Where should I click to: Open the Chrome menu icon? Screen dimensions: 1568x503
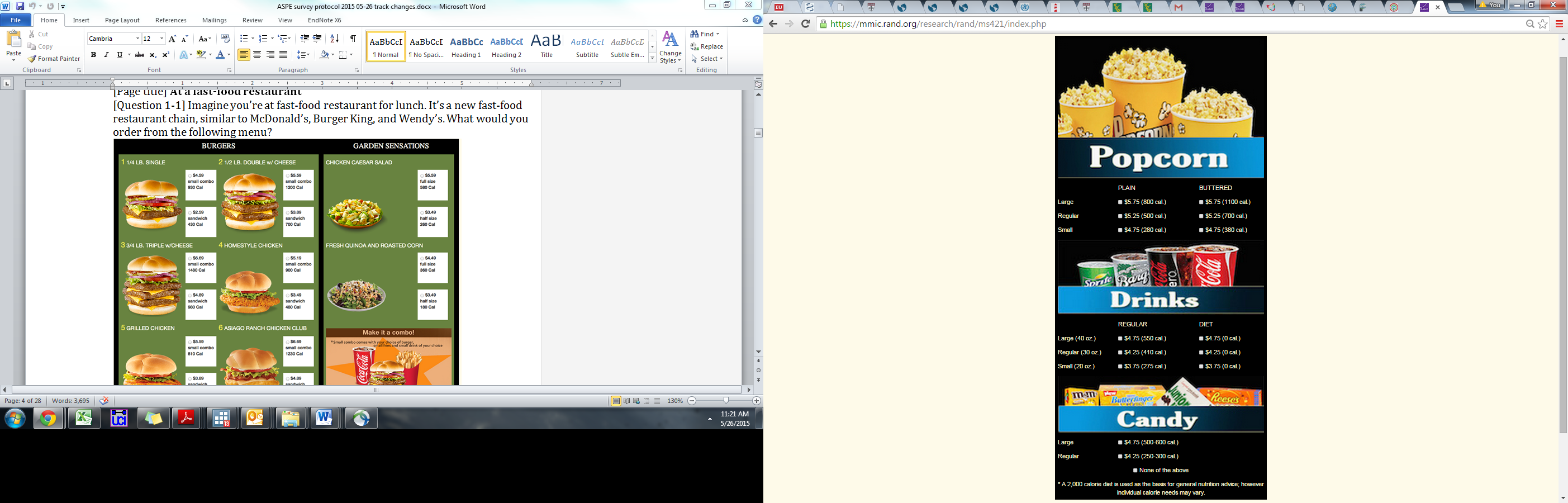pyautogui.click(x=1560, y=25)
